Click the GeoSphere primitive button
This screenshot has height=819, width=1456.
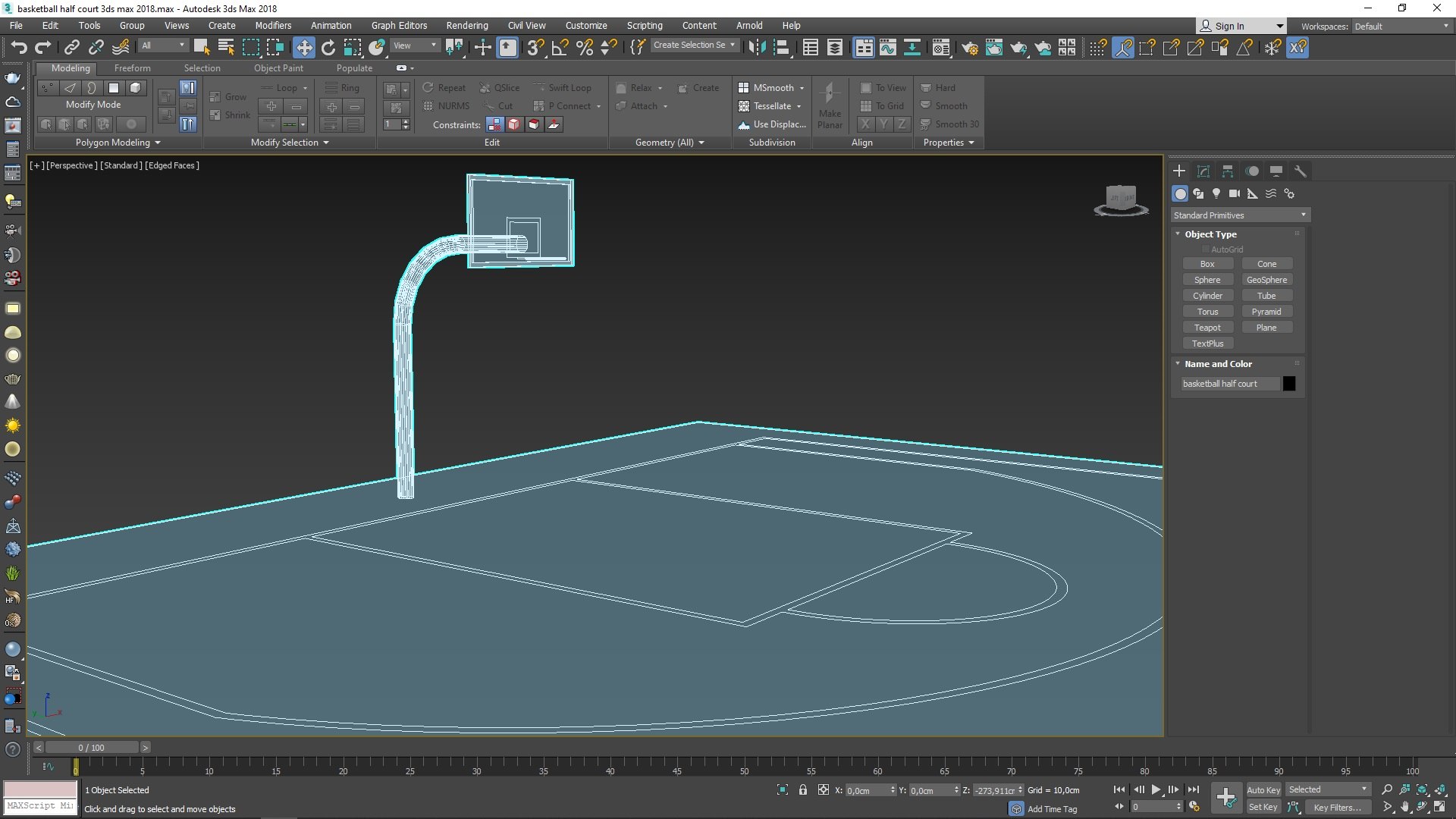pyautogui.click(x=1266, y=280)
